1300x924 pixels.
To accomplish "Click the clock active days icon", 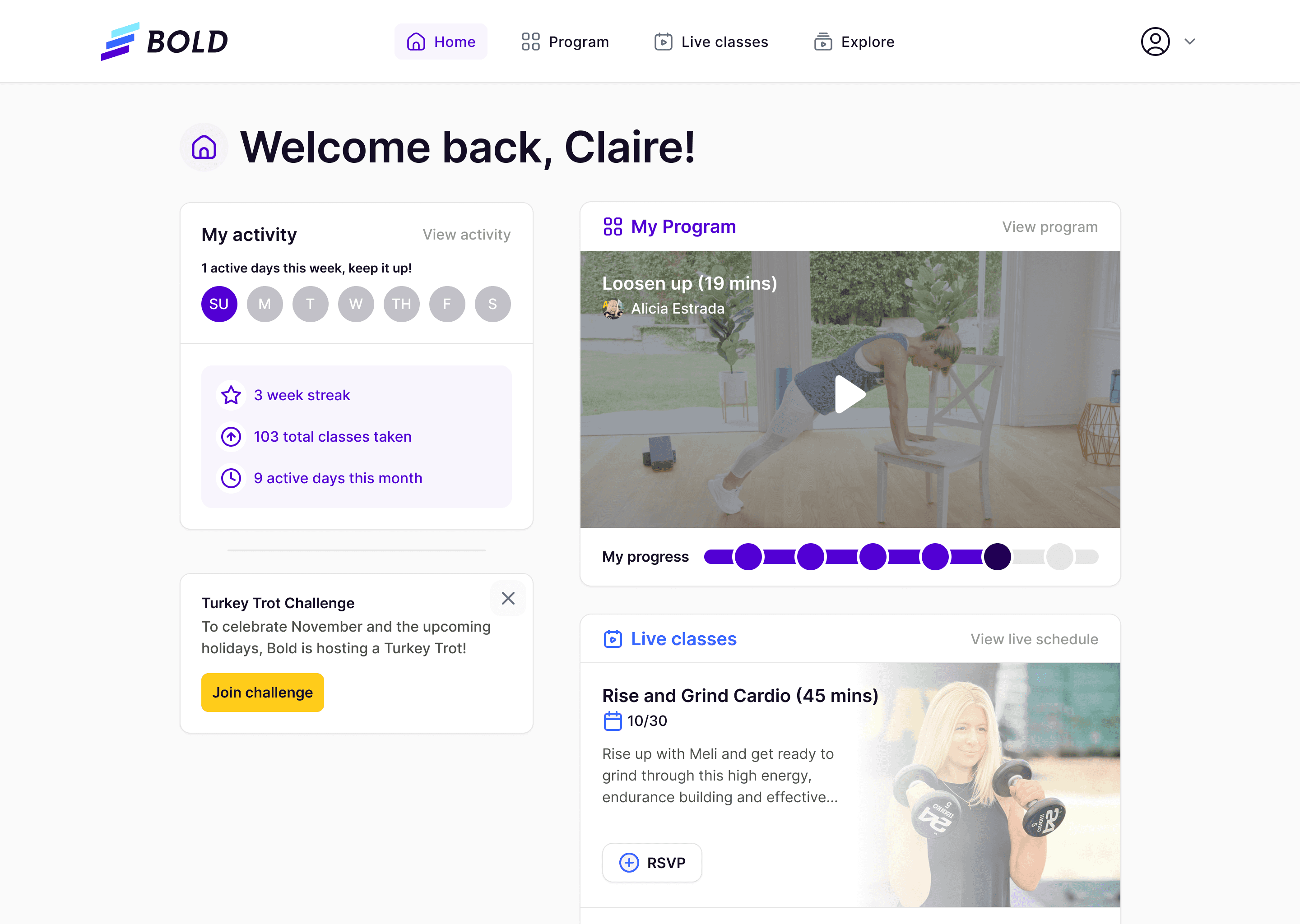I will point(231,478).
